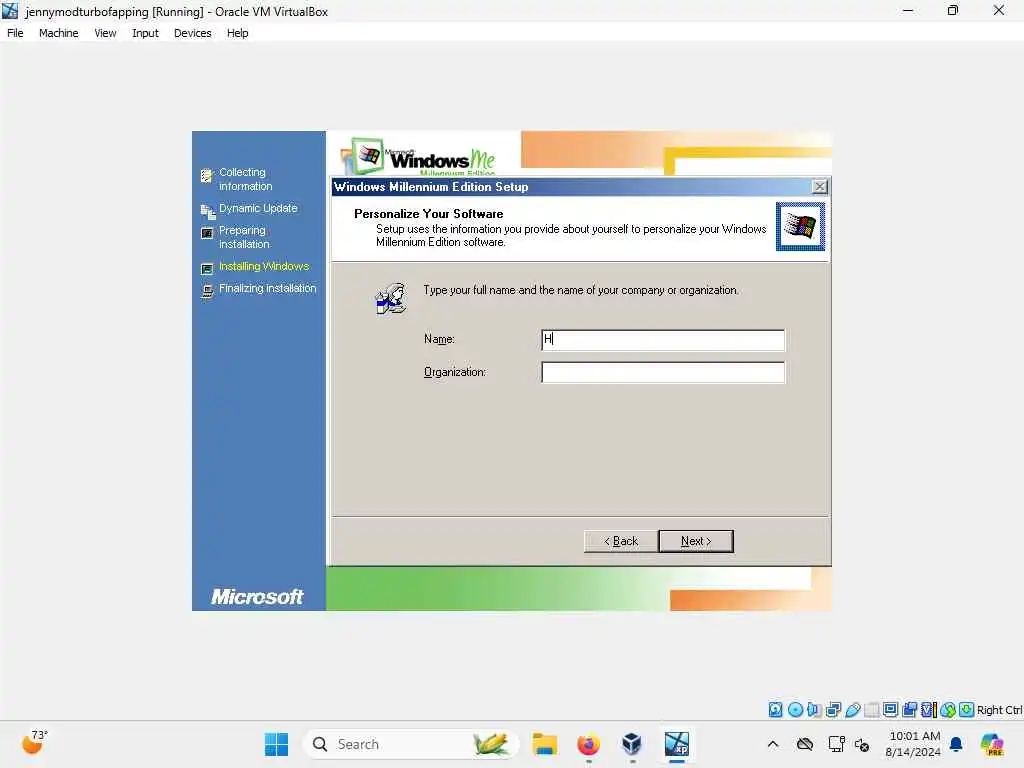Click the person typing illustration icon

(x=391, y=298)
